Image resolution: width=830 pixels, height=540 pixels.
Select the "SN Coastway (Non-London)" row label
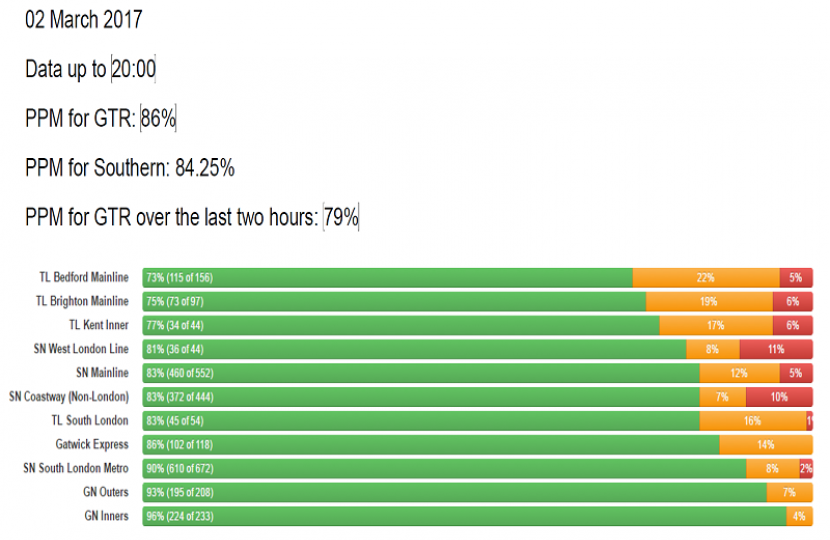pos(69,397)
